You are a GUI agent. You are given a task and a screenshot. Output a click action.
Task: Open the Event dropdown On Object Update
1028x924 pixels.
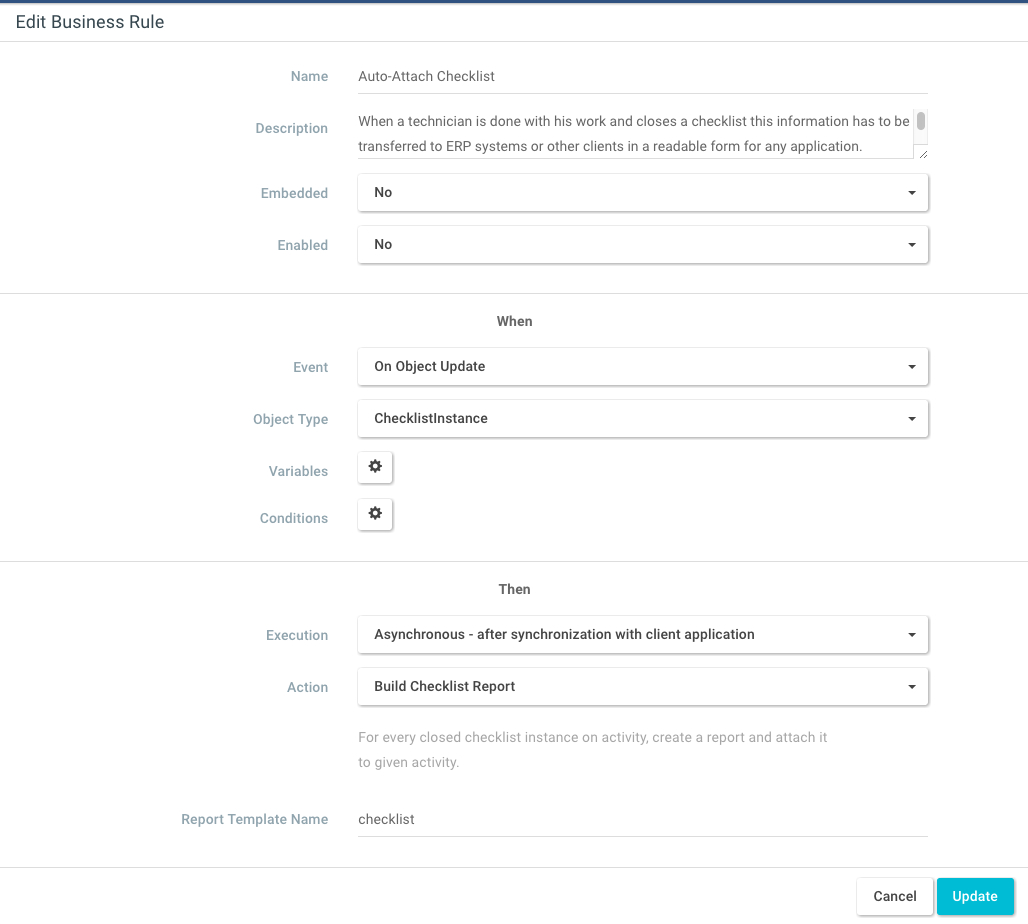click(642, 367)
